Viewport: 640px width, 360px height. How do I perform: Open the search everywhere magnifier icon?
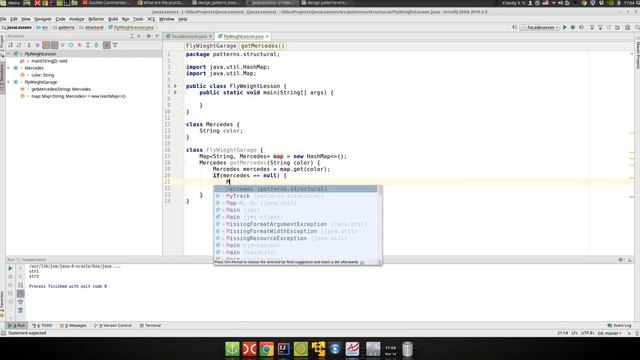[637, 27]
